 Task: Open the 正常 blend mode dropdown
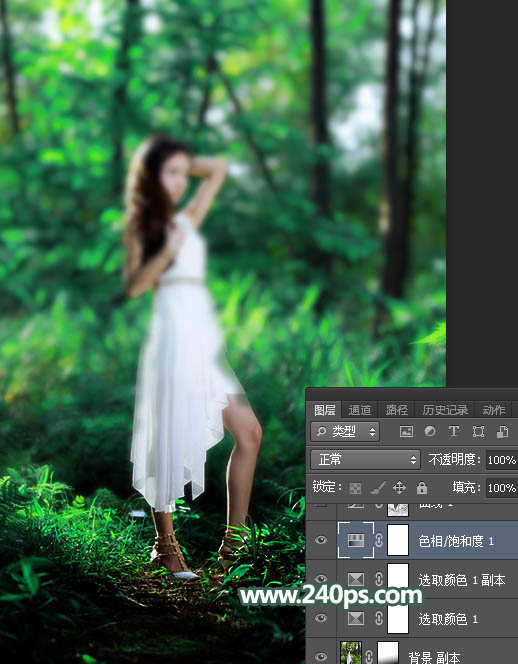tap(365, 459)
